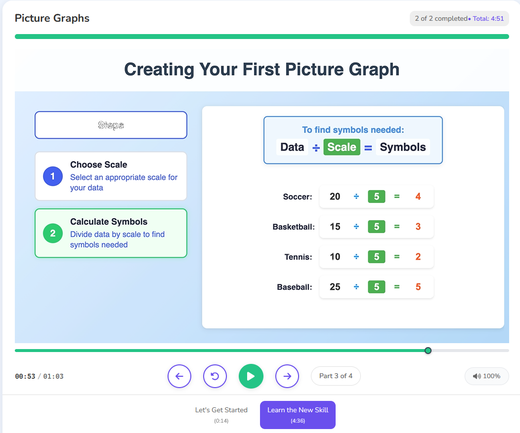
Task: Open the Let's Get Started section tab
Action: (221, 415)
